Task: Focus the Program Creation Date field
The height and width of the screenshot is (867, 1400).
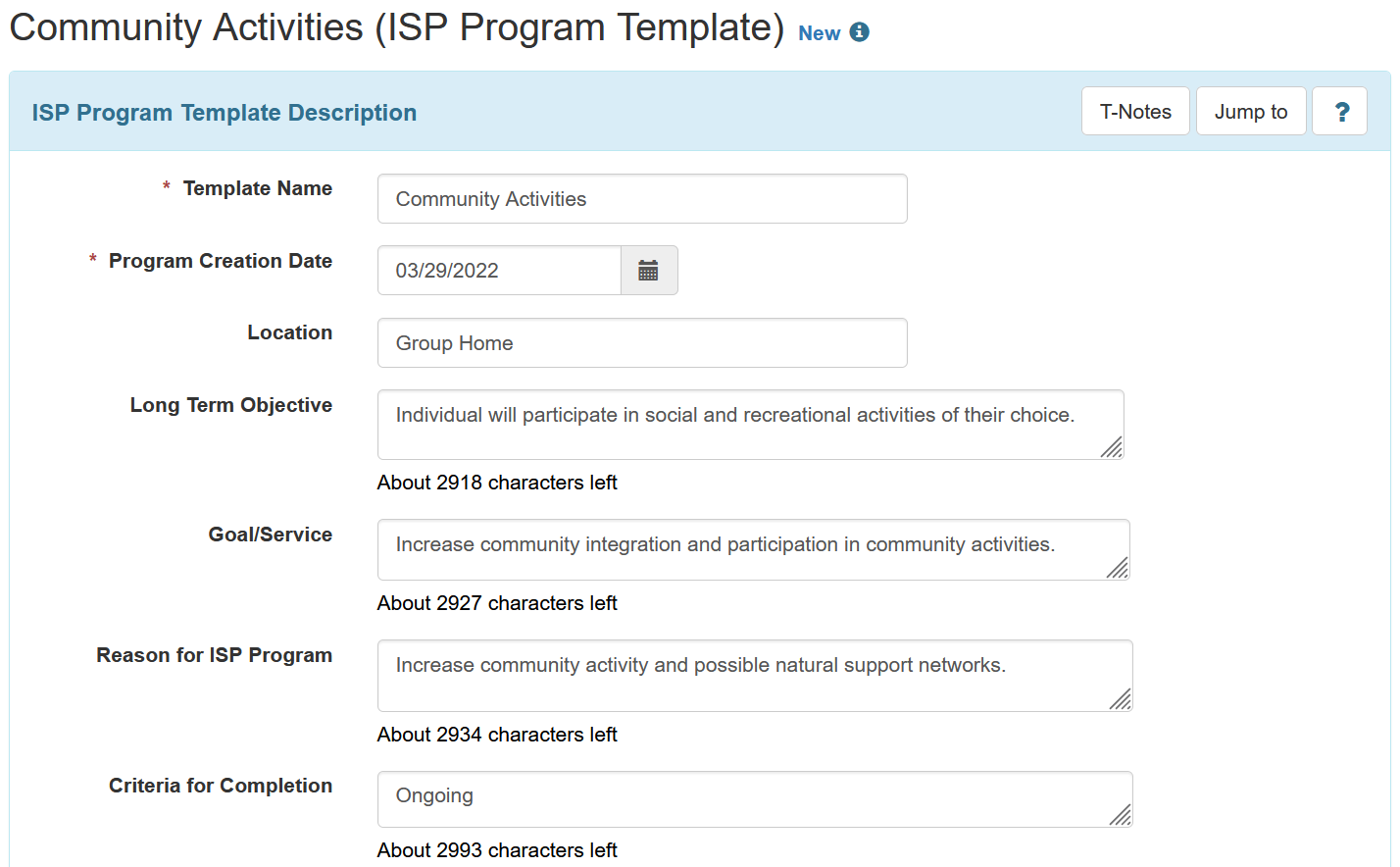Action: (x=499, y=271)
